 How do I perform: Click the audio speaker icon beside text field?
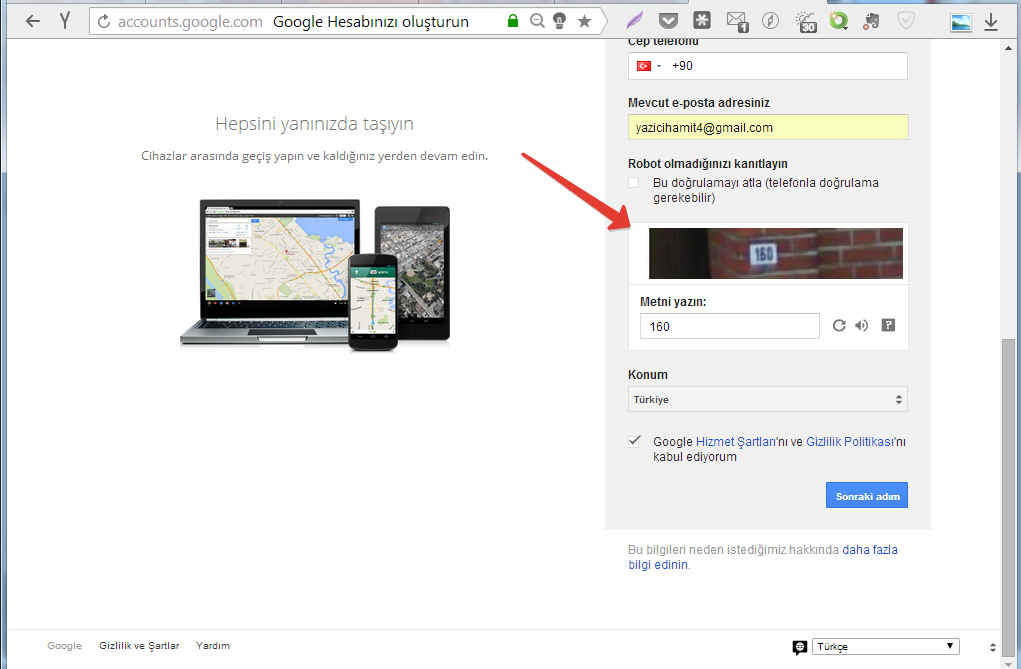(862, 326)
